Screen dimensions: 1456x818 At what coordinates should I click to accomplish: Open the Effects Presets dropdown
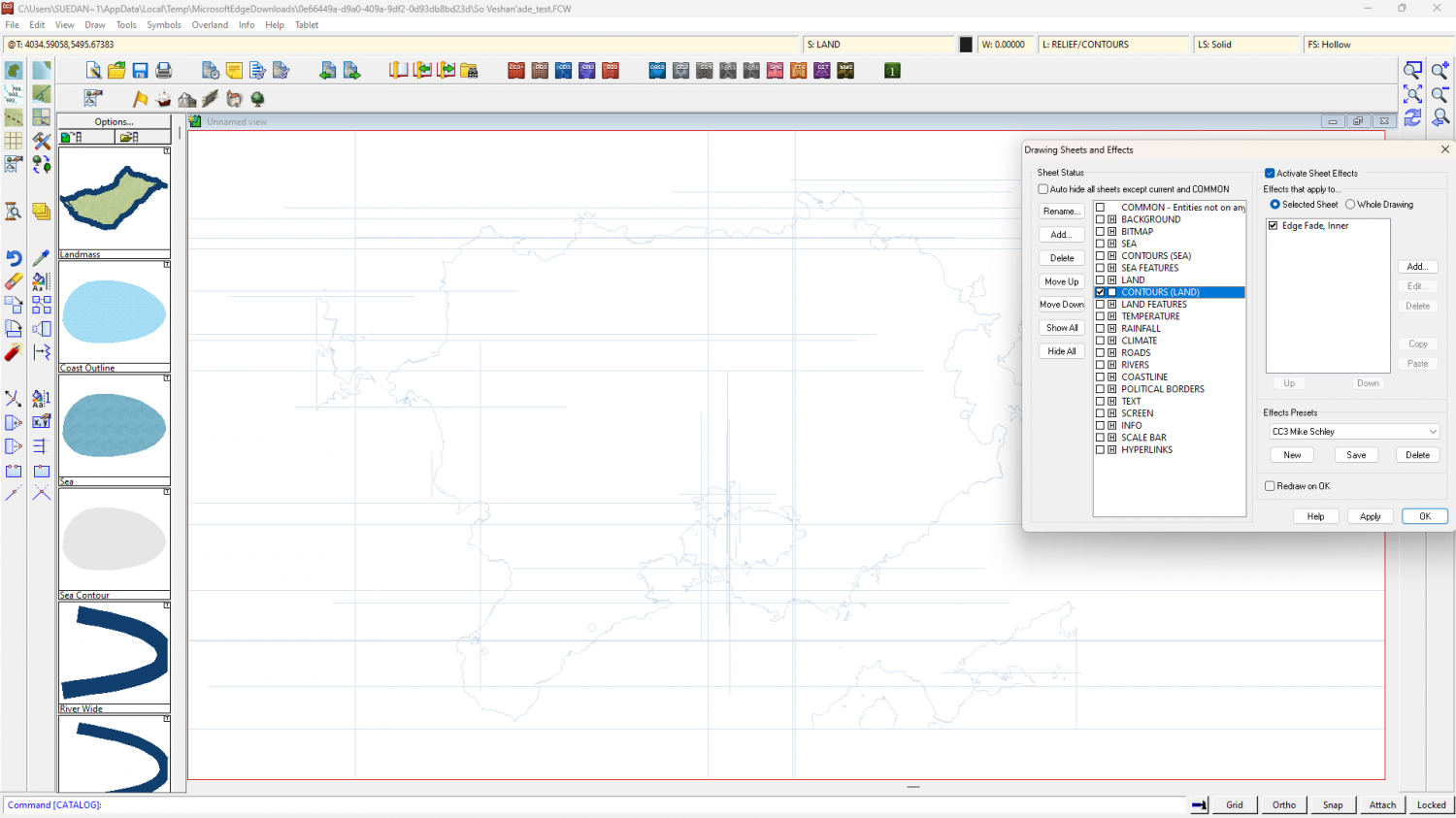pos(1354,432)
